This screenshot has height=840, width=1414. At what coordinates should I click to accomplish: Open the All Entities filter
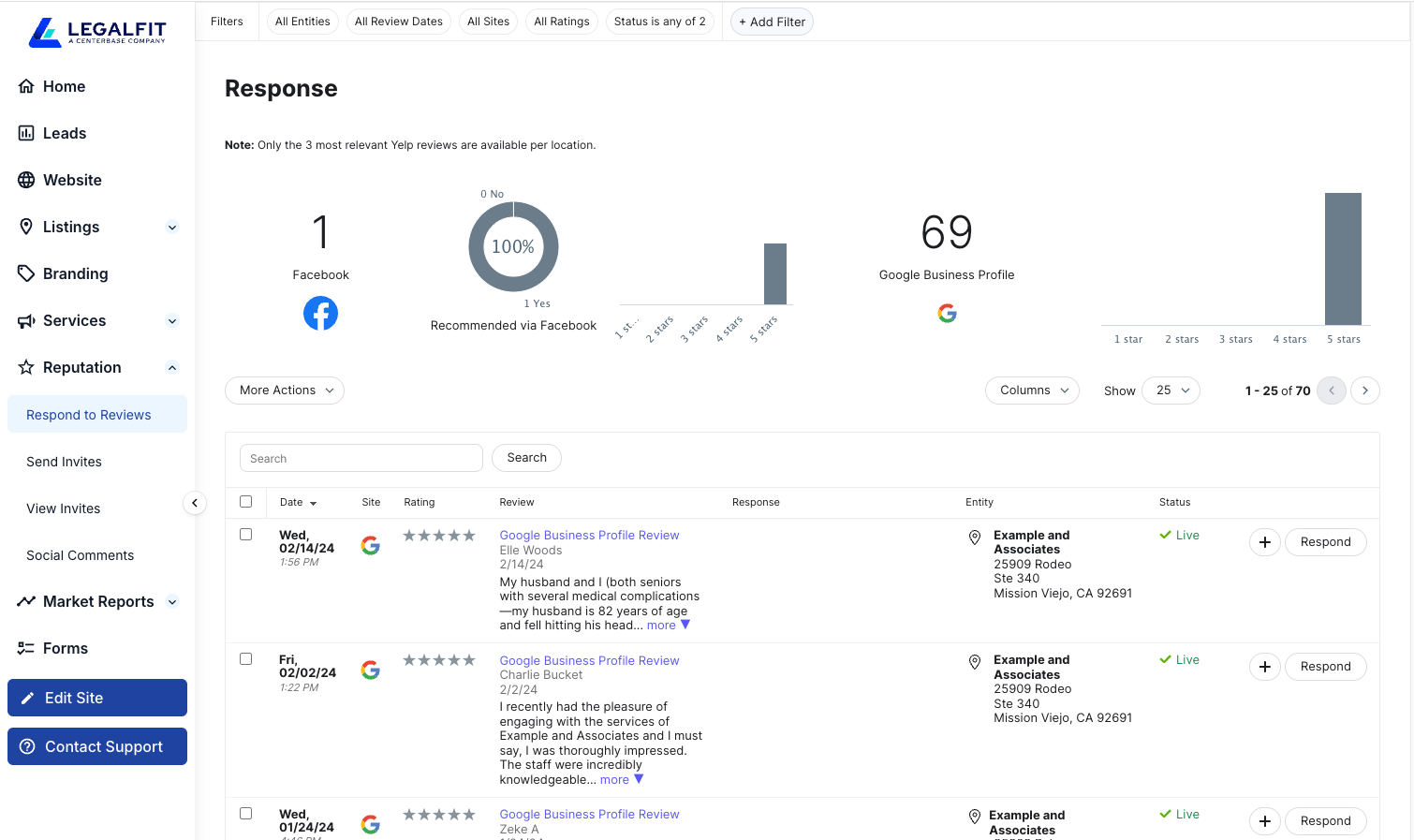point(302,22)
